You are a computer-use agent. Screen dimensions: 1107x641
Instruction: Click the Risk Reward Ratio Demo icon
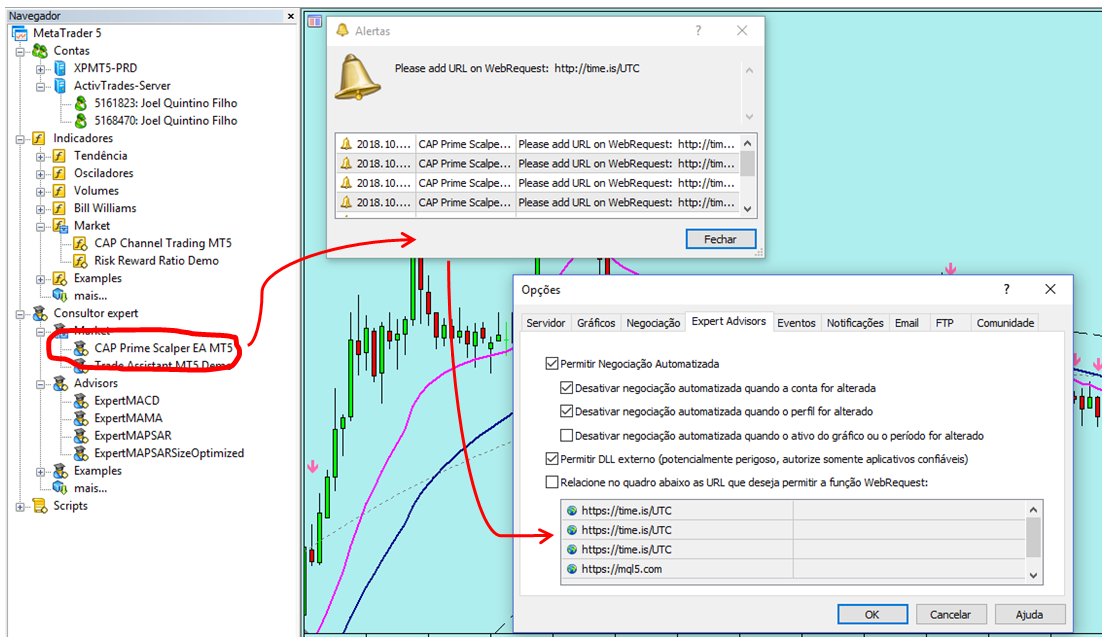tap(81, 261)
